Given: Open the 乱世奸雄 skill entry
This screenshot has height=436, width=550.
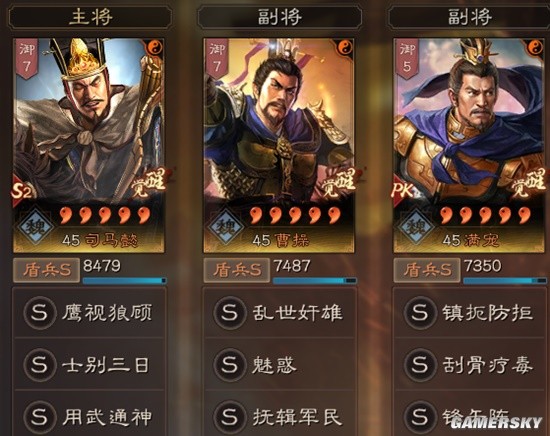Looking at the screenshot, I should pos(280,313).
